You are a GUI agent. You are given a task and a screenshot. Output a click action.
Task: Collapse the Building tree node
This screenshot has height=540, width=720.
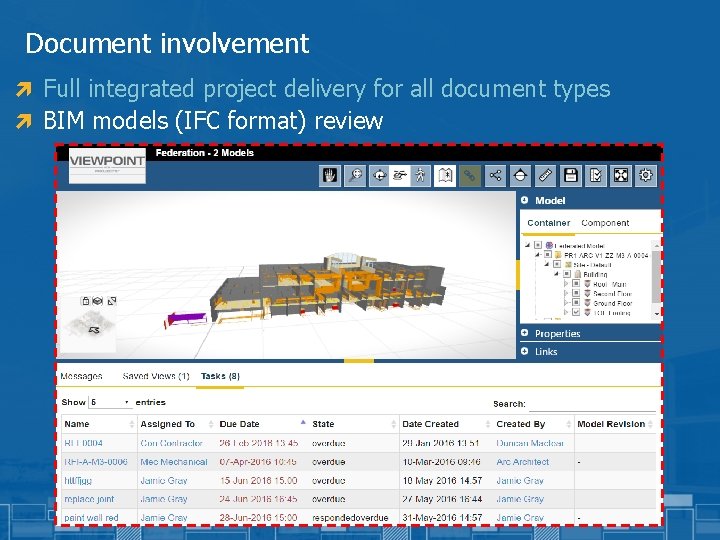pyautogui.click(x=556, y=274)
